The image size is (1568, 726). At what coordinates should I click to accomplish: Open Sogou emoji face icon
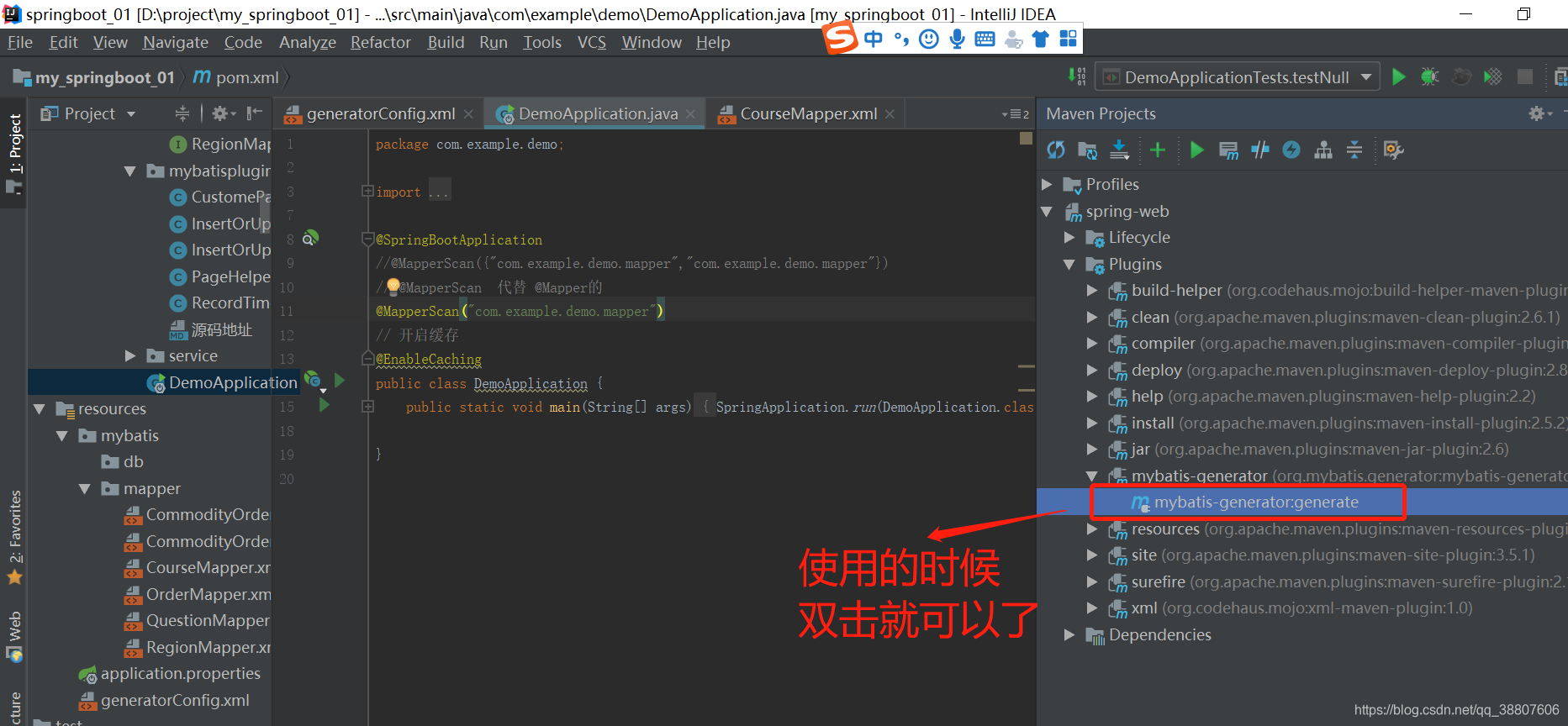tap(929, 39)
